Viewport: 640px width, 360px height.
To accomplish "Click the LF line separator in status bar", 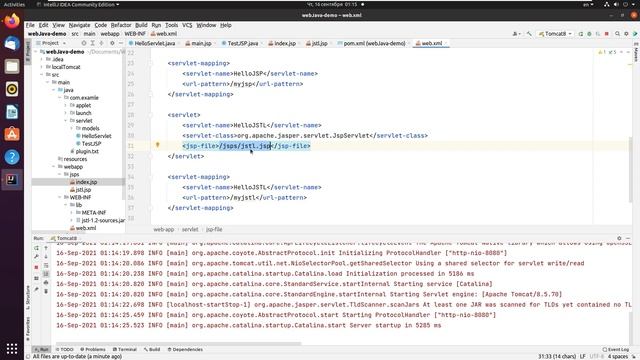I will (582, 356).
